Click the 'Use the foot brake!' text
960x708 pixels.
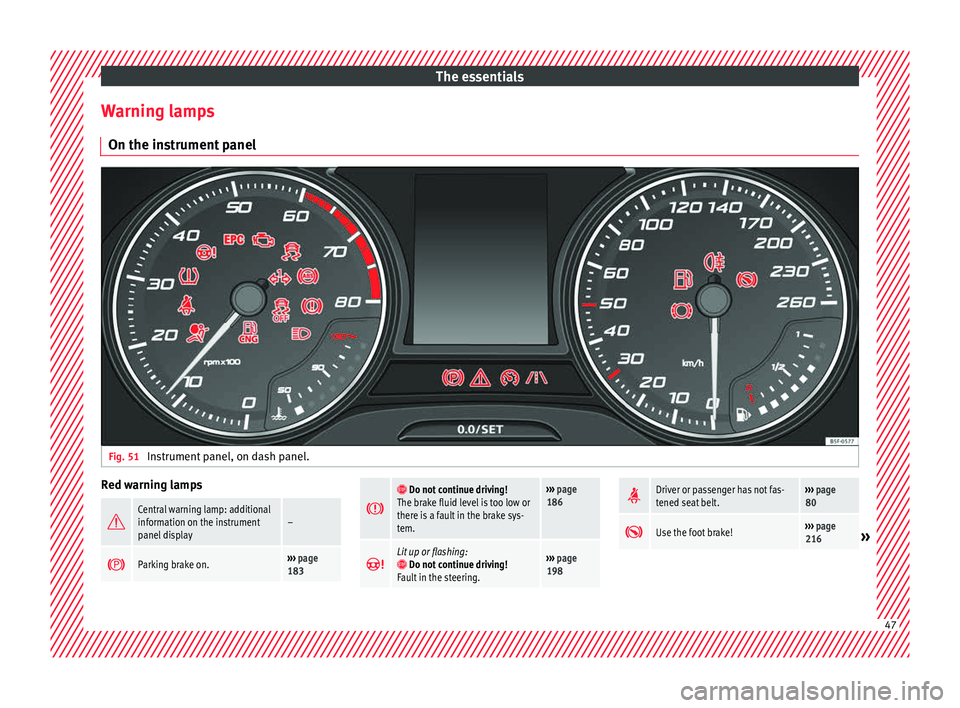694,532
